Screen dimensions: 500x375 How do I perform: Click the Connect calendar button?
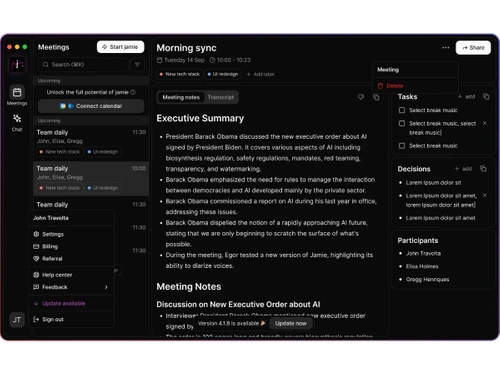[x=91, y=106]
